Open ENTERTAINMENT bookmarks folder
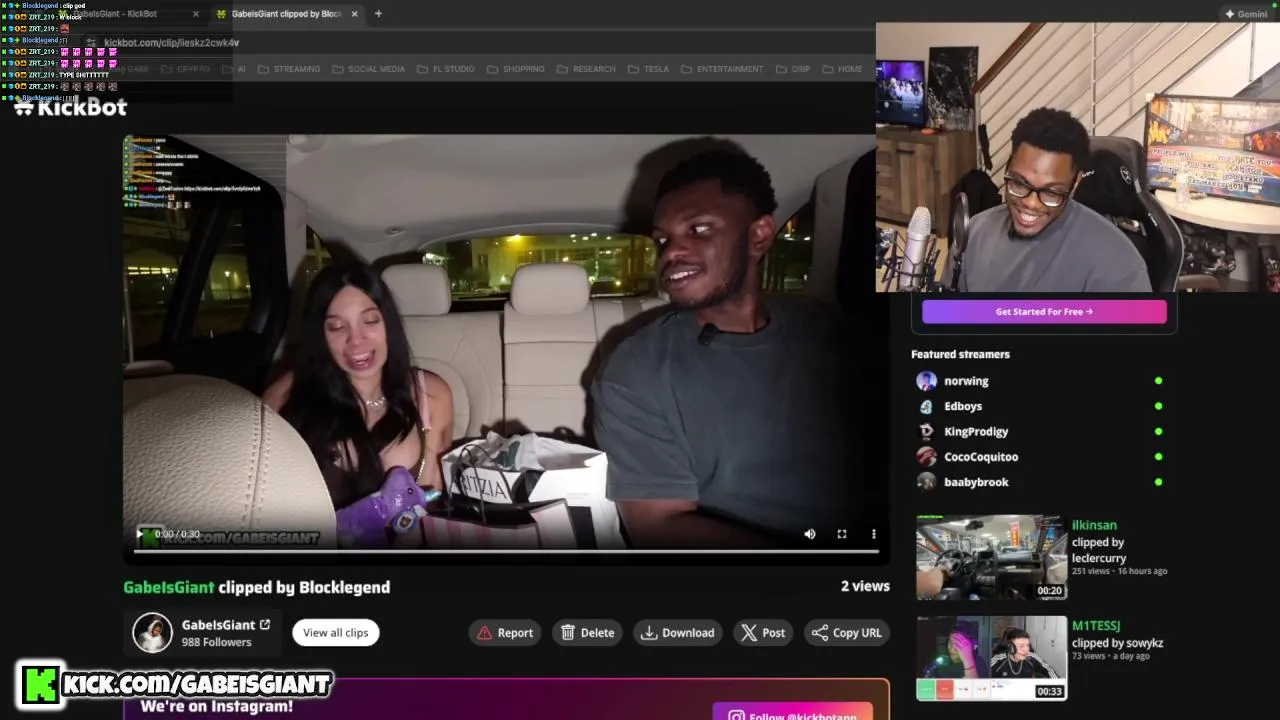 pyautogui.click(x=722, y=69)
